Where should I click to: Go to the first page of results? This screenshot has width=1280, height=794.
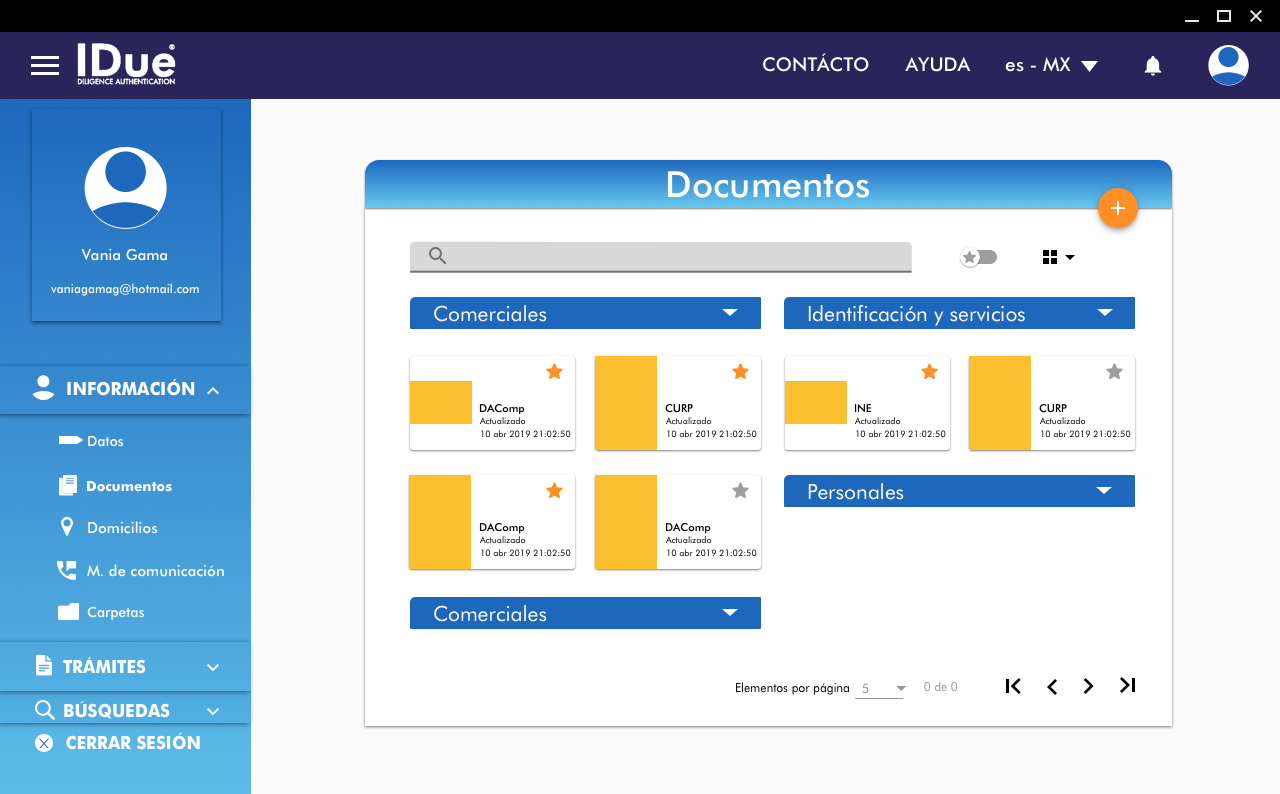[1013, 686]
